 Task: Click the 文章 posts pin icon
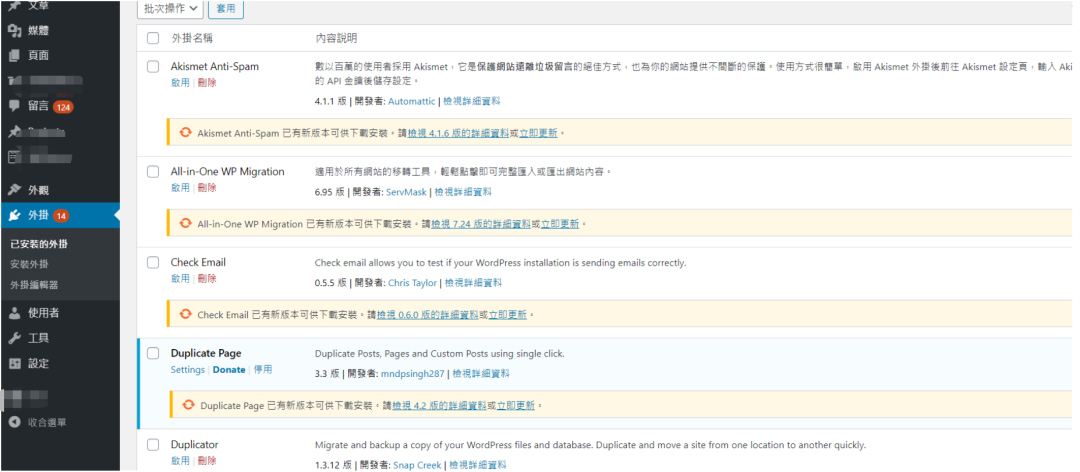[x=14, y=6]
